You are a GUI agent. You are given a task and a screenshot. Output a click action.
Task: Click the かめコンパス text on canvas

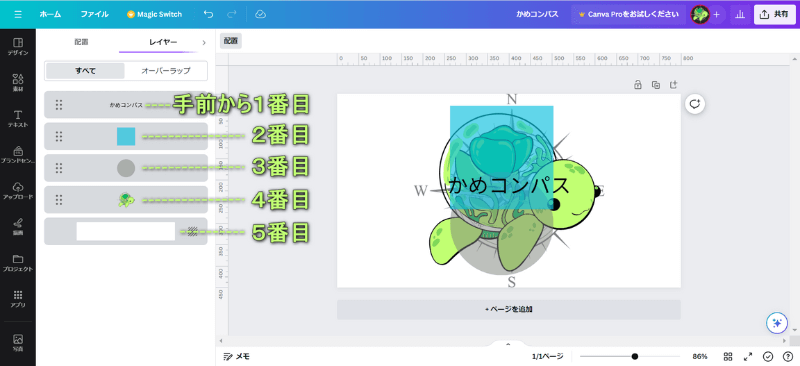tap(509, 185)
